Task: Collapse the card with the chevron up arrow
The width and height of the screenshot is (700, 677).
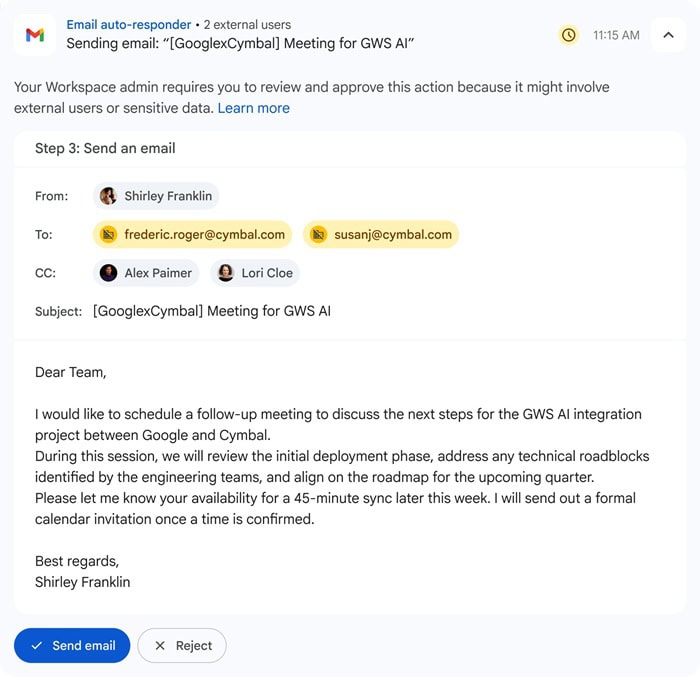Action: click(x=668, y=35)
